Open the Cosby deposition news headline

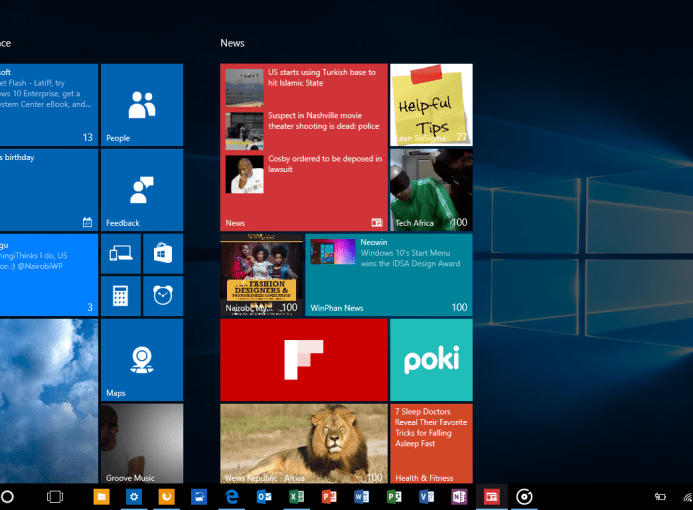click(x=324, y=164)
